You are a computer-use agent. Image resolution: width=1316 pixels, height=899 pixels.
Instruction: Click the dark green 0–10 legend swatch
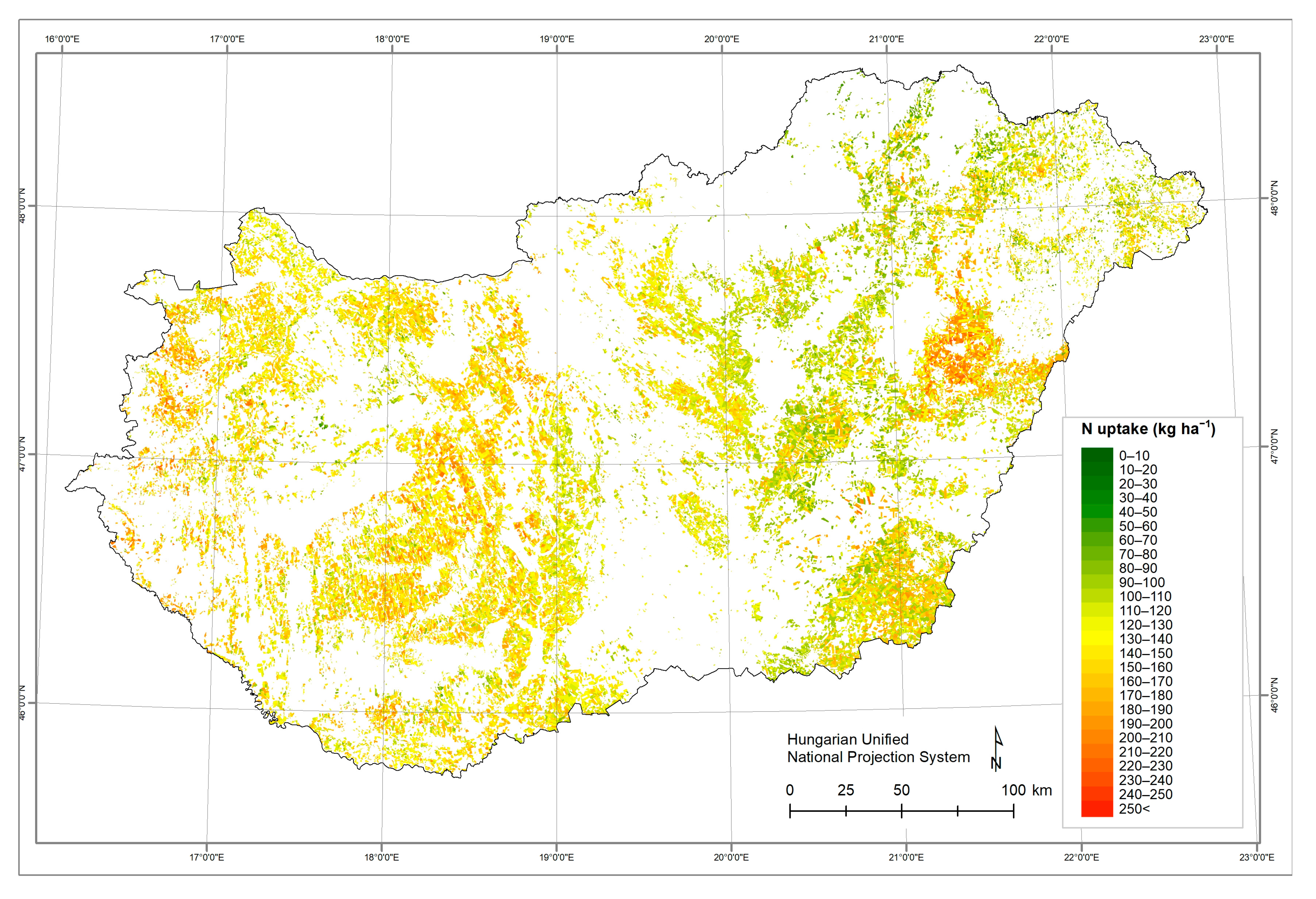pos(1097,456)
